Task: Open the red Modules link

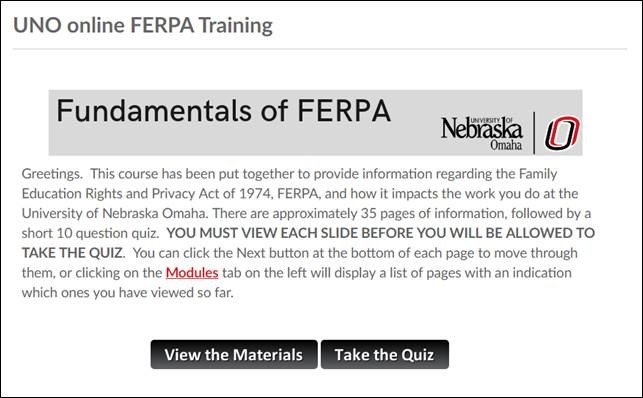Action: (192, 273)
